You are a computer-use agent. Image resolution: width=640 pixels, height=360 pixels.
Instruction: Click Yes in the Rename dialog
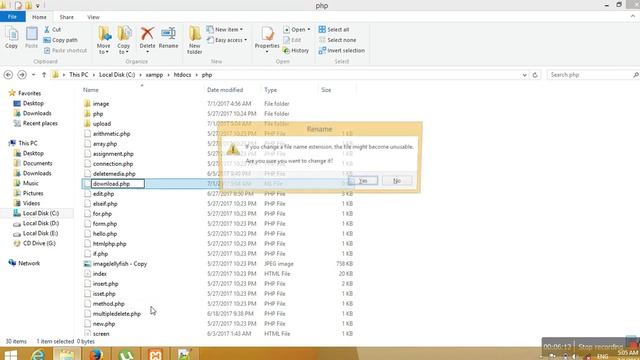coord(363,180)
